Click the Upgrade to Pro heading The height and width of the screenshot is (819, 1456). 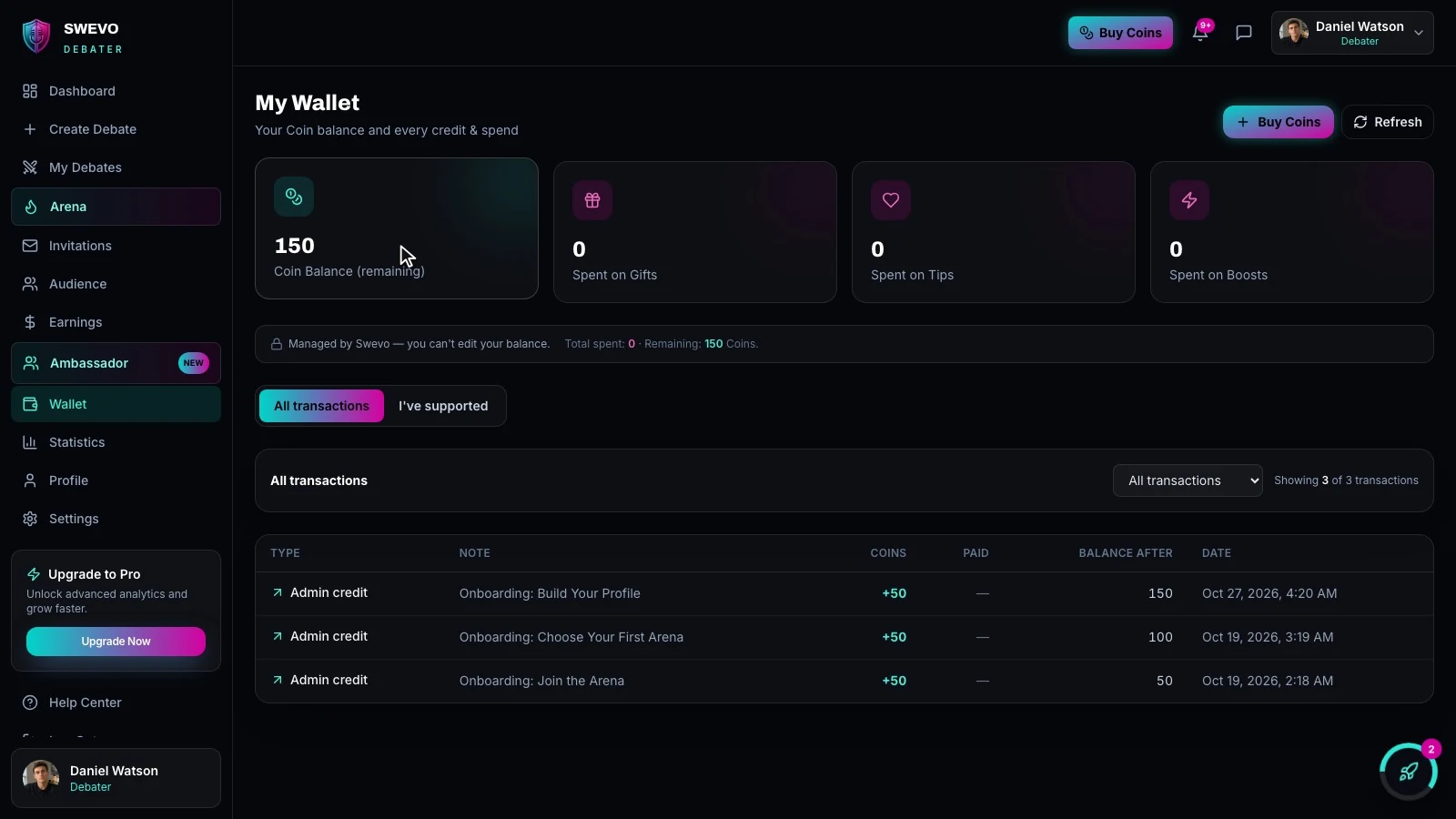(x=94, y=574)
